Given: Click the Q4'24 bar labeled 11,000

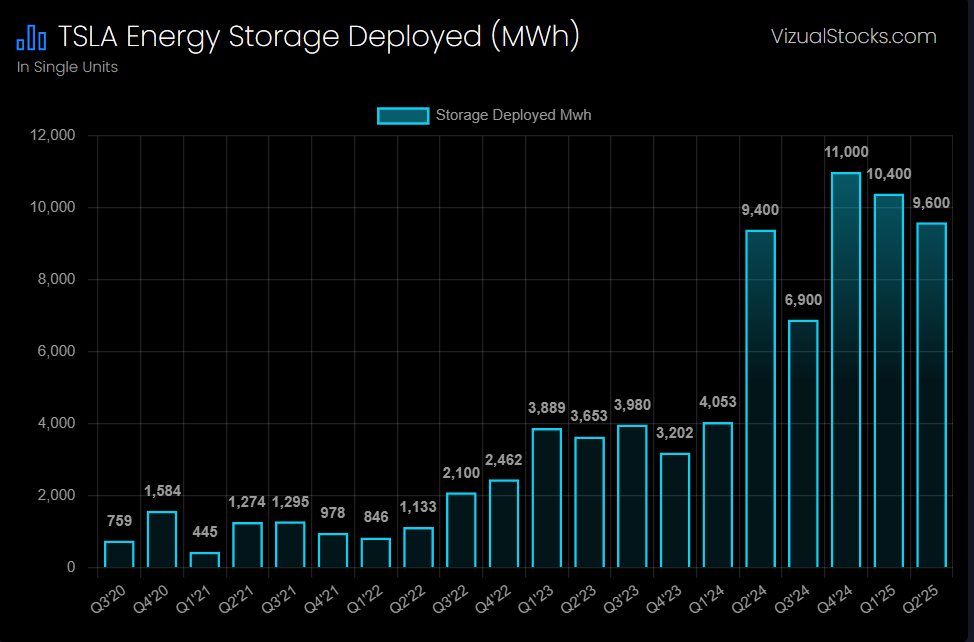Looking at the screenshot, I should coord(846,370).
